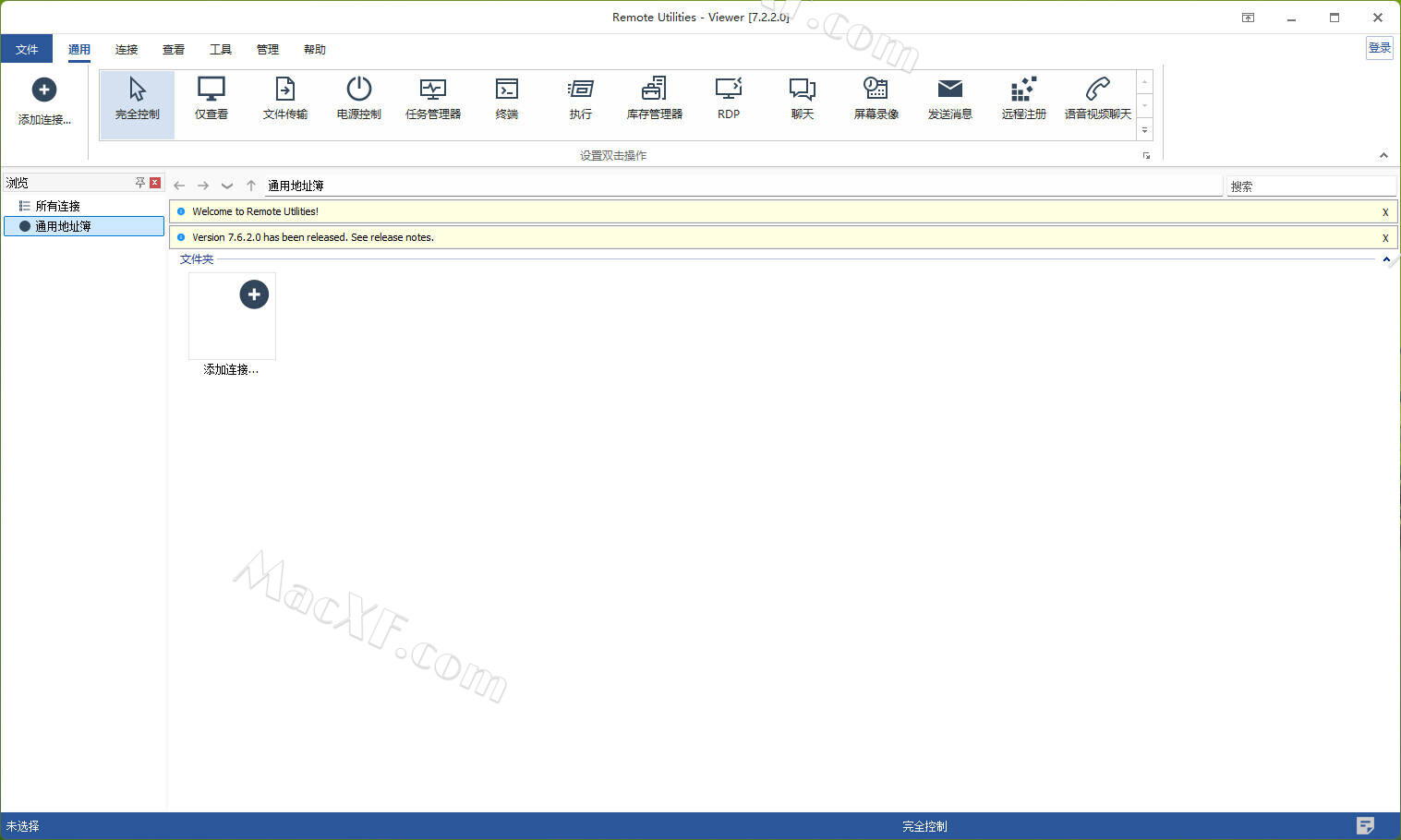Select Voice and Video Chat (语音视频聊天)
The height and width of the screenshot is (840, 1401).
pyautogui.click(x=1098, y=100)
